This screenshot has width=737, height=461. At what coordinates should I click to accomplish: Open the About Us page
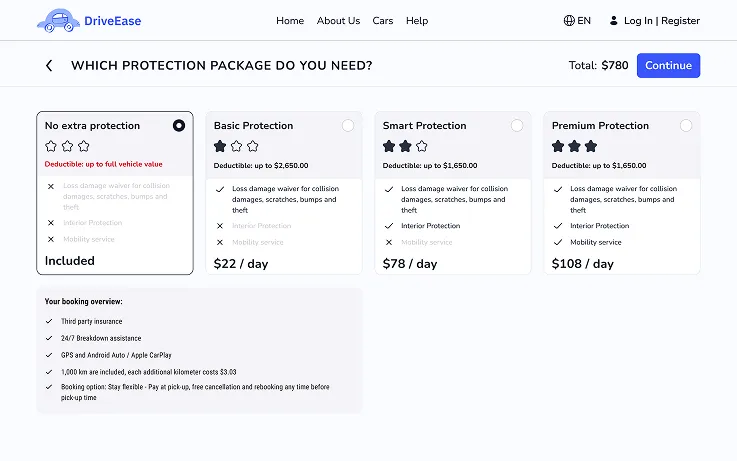[x=338, y=20]
